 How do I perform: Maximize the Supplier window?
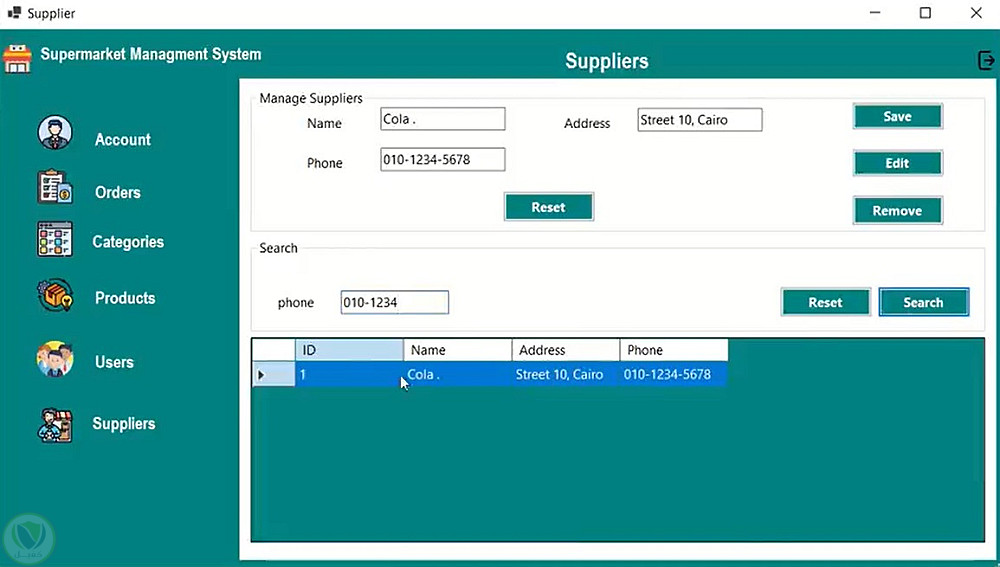[925, 13]
